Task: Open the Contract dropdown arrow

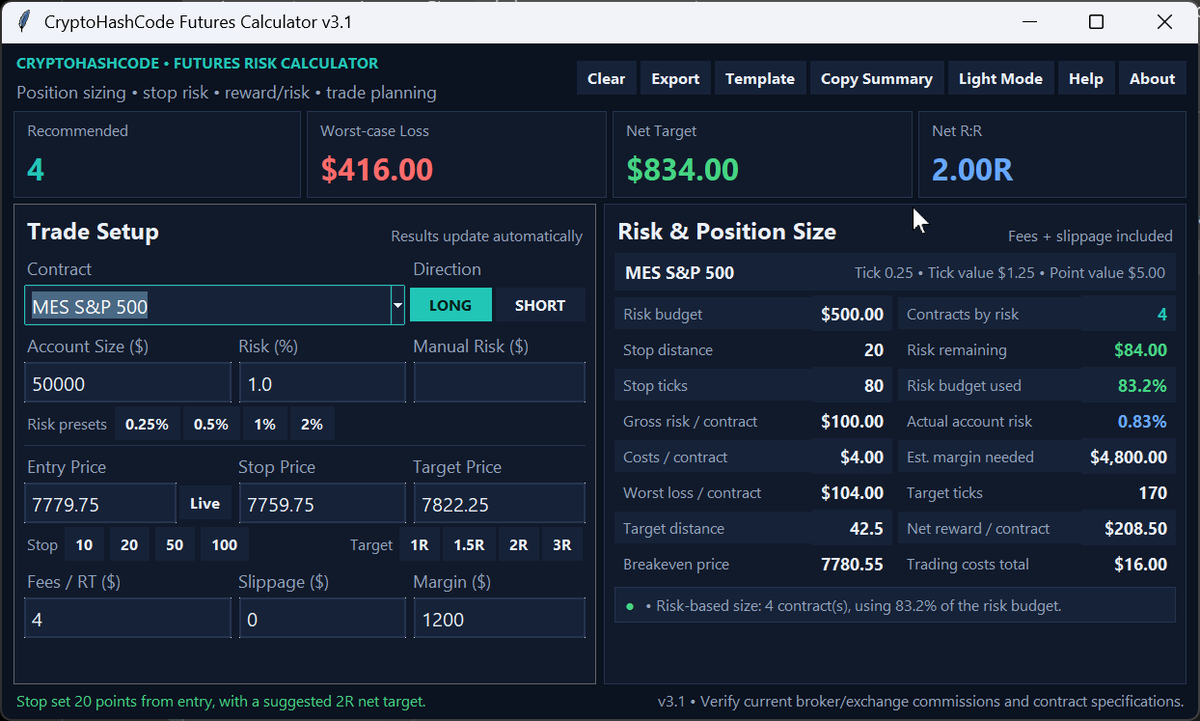Action: [397, 305]
